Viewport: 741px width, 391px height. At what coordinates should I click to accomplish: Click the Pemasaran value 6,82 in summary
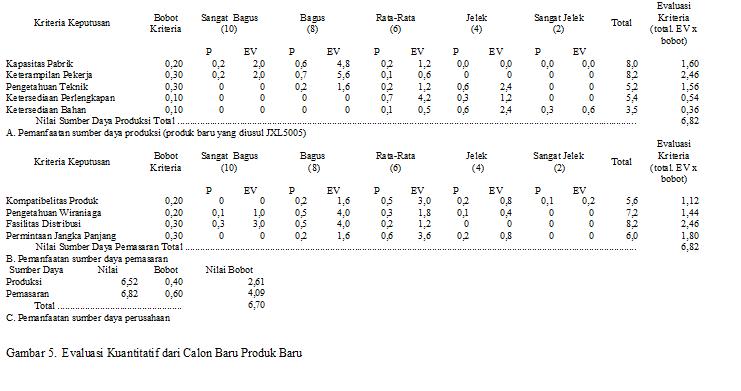[129, 294]
